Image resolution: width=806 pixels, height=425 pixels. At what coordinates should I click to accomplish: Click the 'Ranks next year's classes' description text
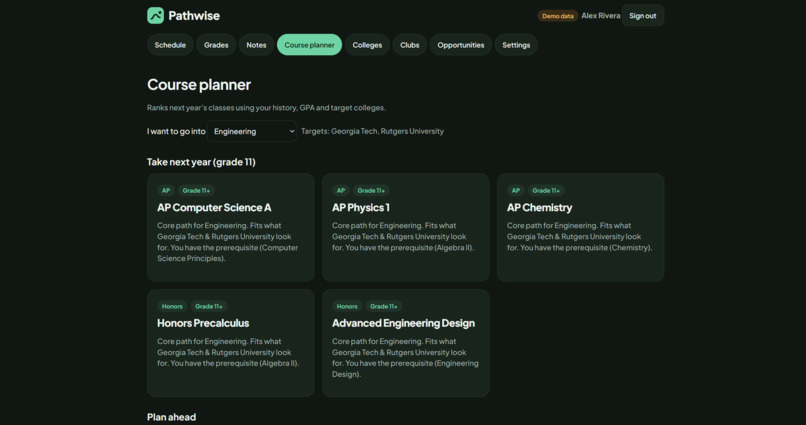tap(266, 108)
